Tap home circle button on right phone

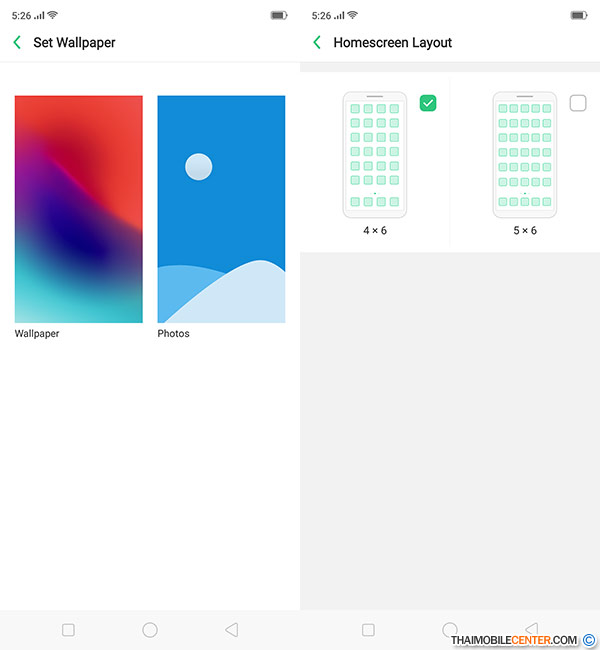pos(450,629)
